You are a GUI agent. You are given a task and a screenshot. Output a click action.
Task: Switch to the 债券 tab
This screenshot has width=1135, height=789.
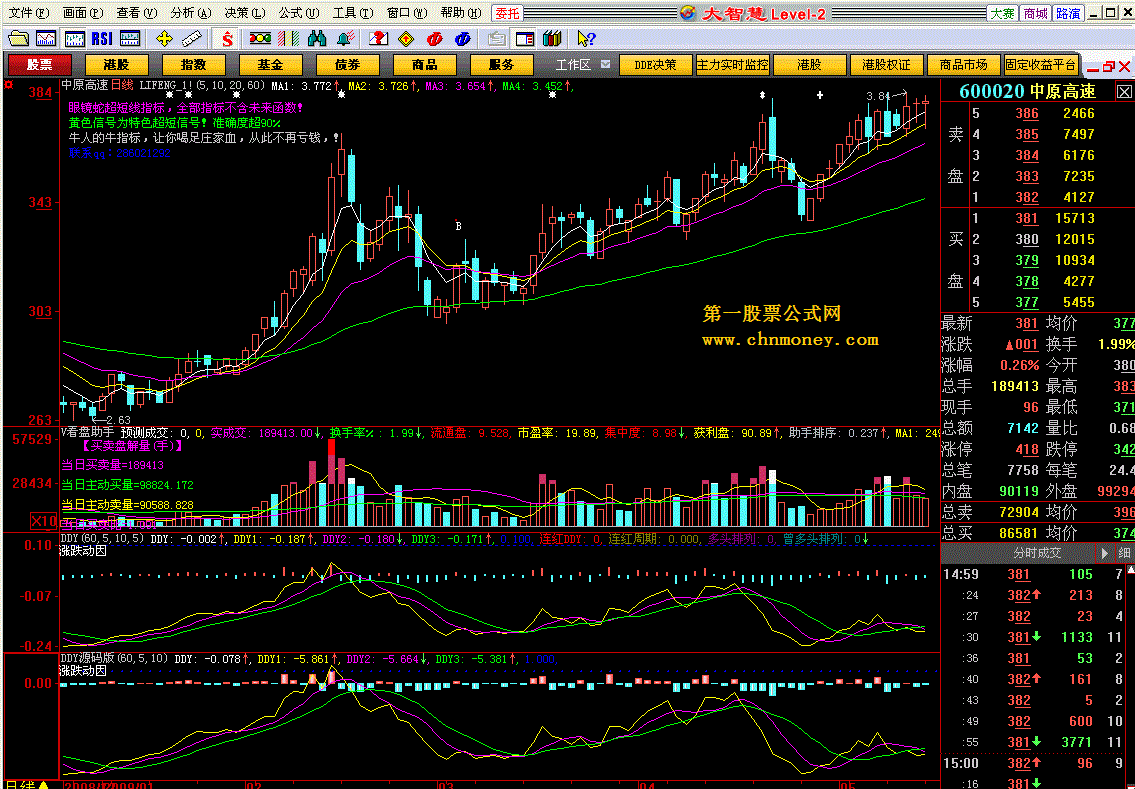(347, 64)
